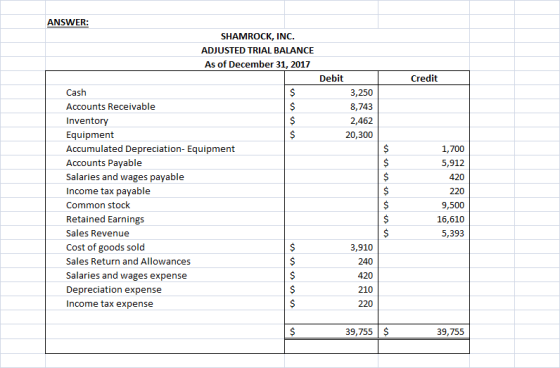
Task: Click the Inventory account label
Action: pos(87,121)
